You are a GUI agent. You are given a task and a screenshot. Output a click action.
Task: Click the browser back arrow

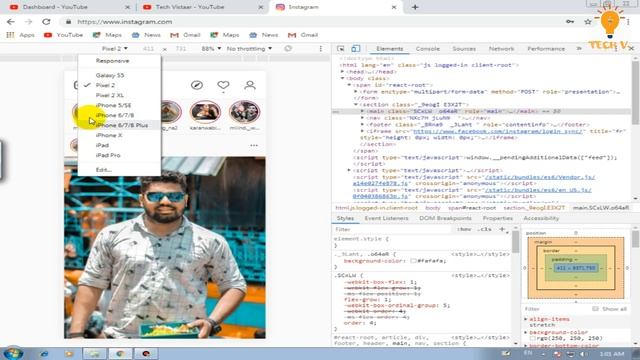pos(11,22)
